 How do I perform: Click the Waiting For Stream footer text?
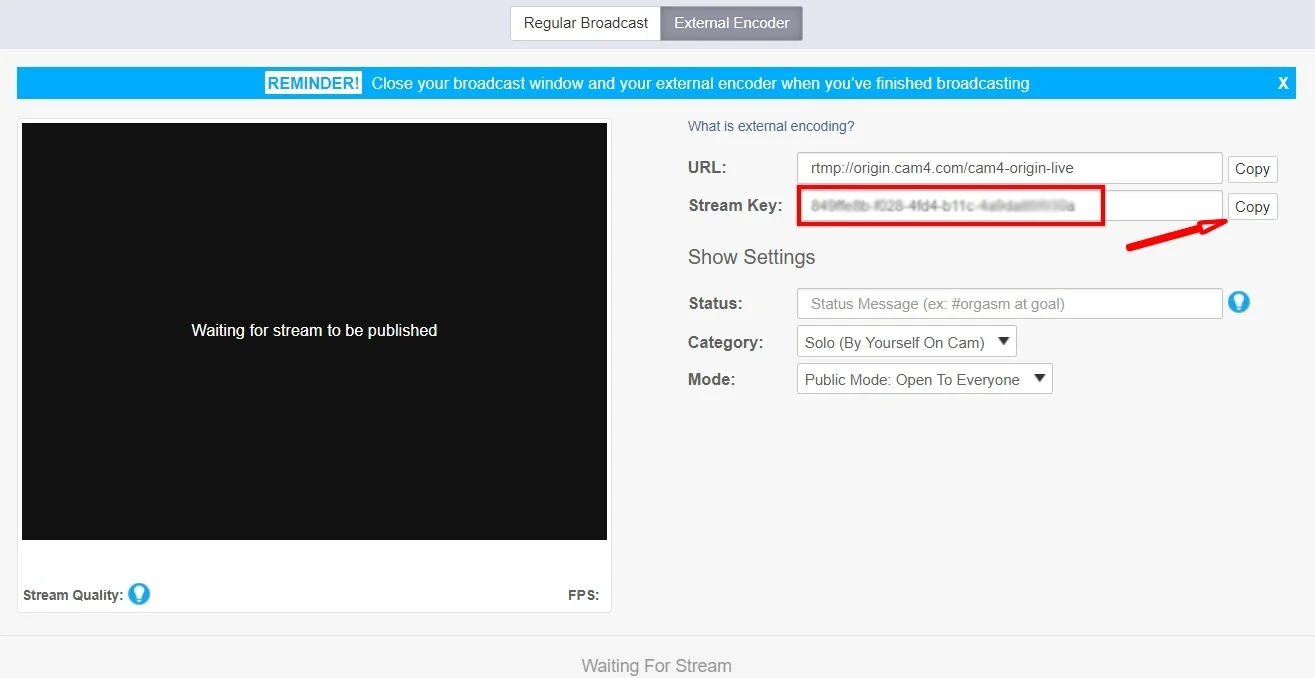(656, 665)
